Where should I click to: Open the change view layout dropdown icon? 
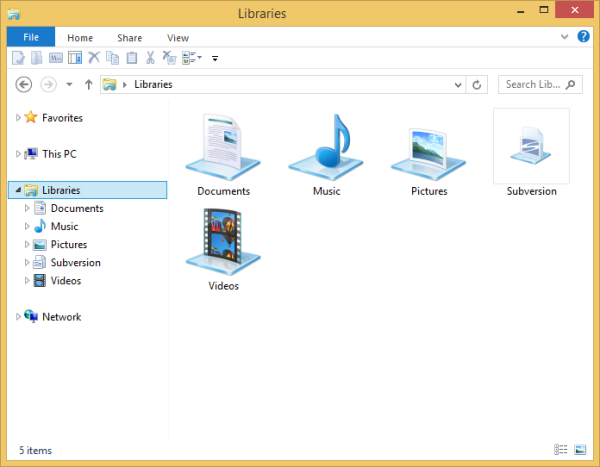192,58
